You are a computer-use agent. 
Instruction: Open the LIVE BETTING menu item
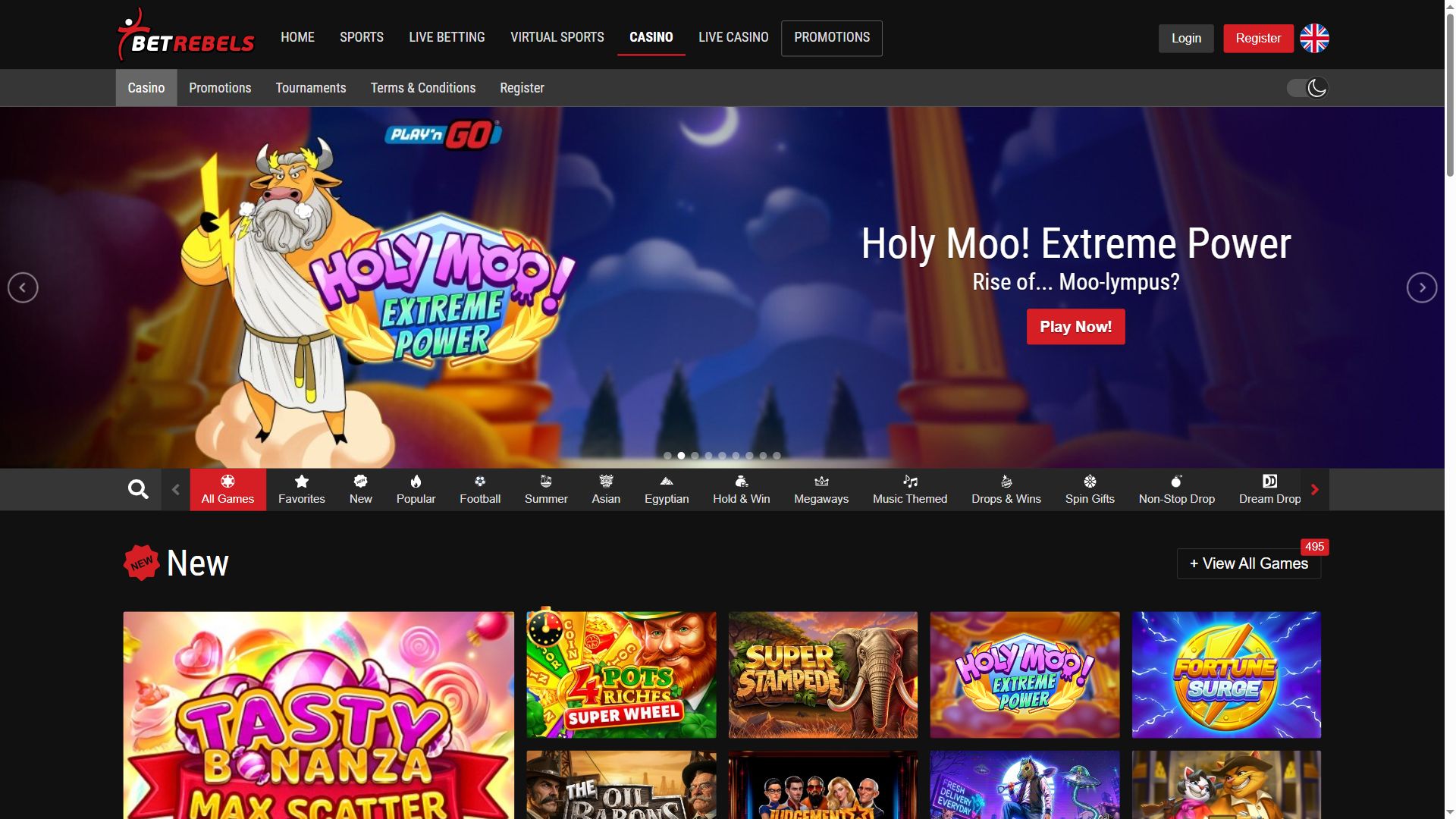point(447,37)
